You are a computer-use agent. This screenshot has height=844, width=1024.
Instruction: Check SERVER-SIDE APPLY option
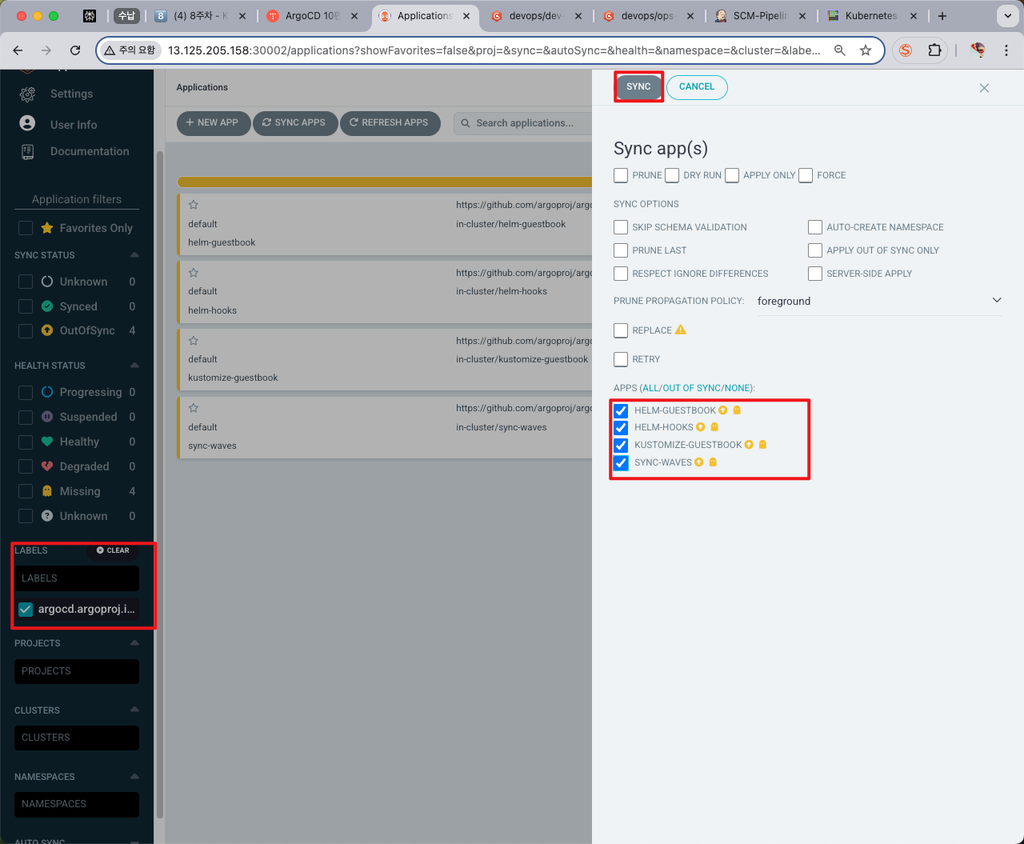815,274
